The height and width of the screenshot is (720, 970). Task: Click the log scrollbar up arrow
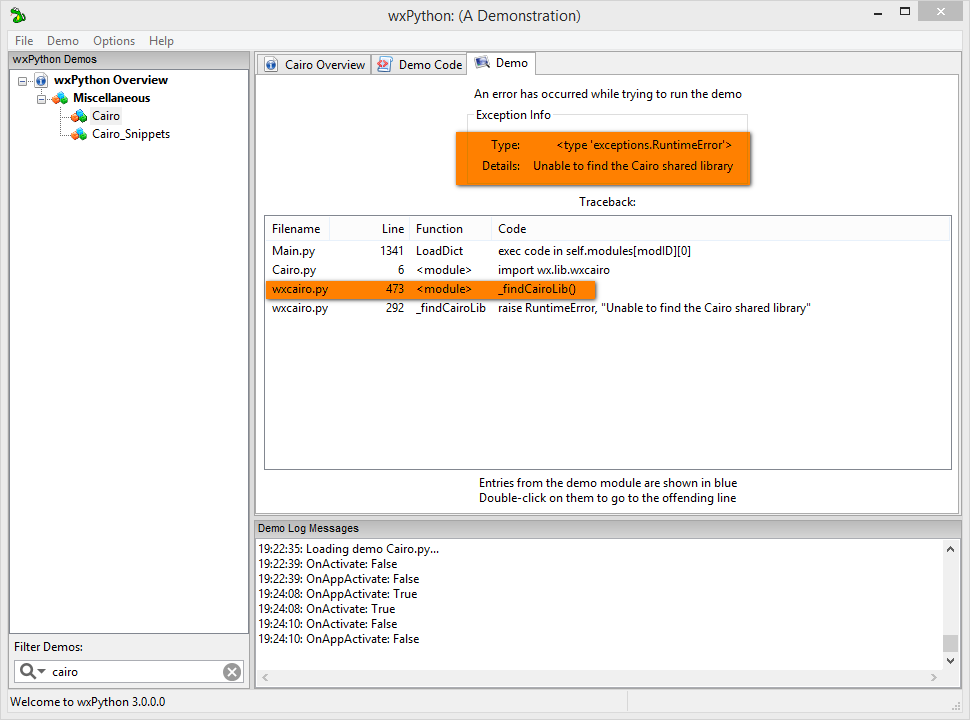pos(950,549)
